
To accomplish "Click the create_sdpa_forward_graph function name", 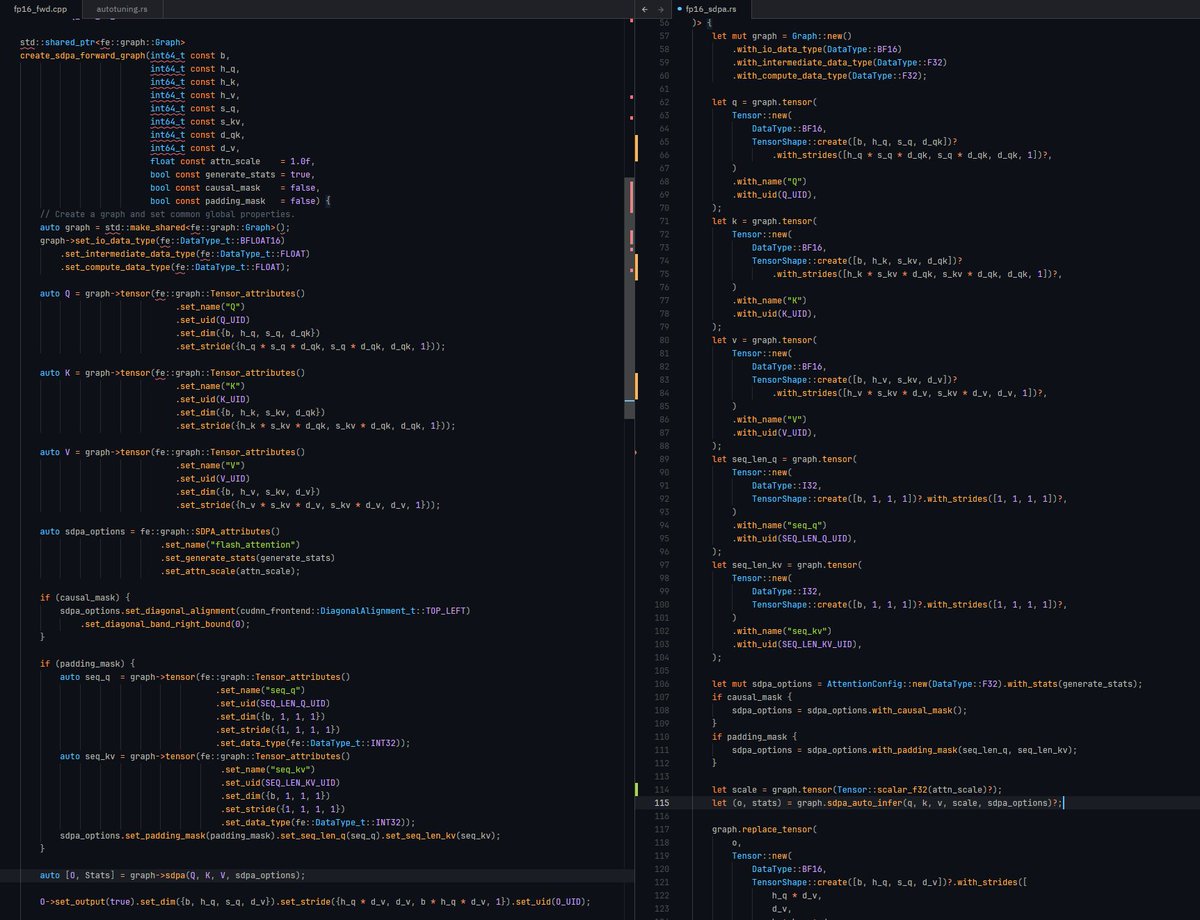I will pyautogui.click(x=83, y=54).
